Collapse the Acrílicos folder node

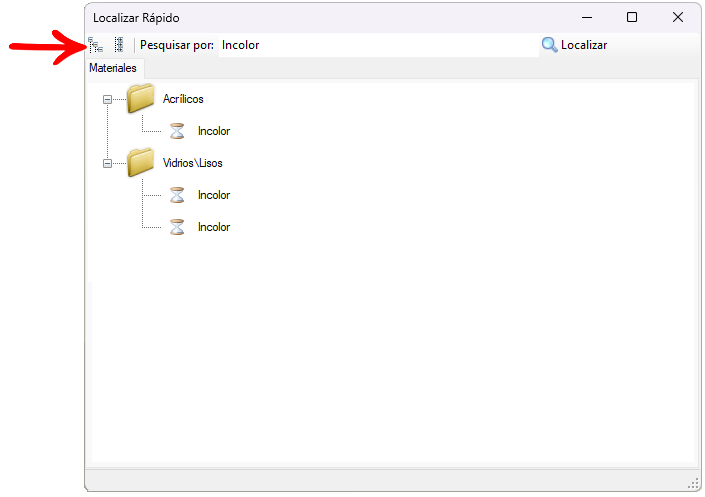click(107, 99)
